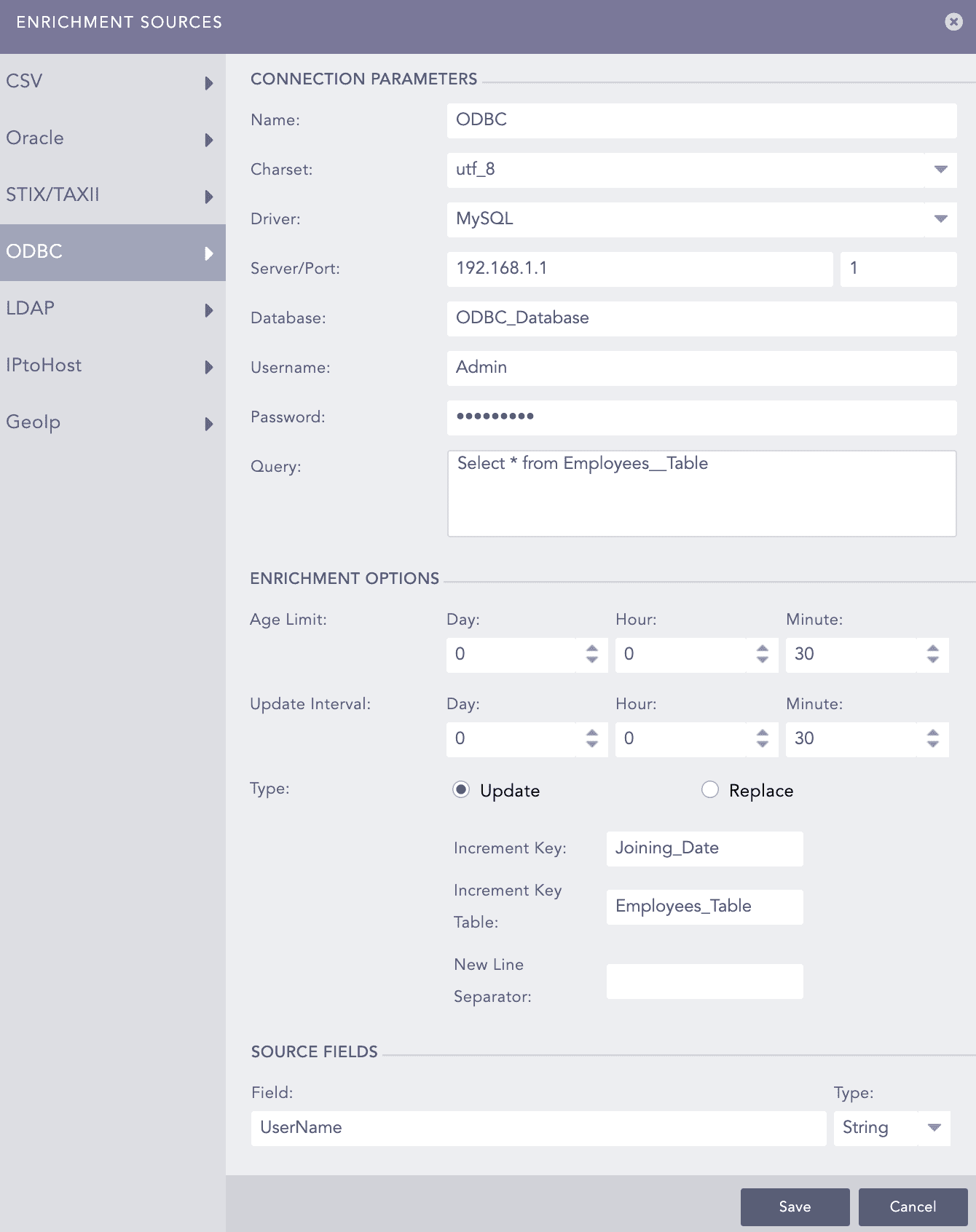
Task: Open the source field Type dropdown
Action: [x=934, y=1128]
